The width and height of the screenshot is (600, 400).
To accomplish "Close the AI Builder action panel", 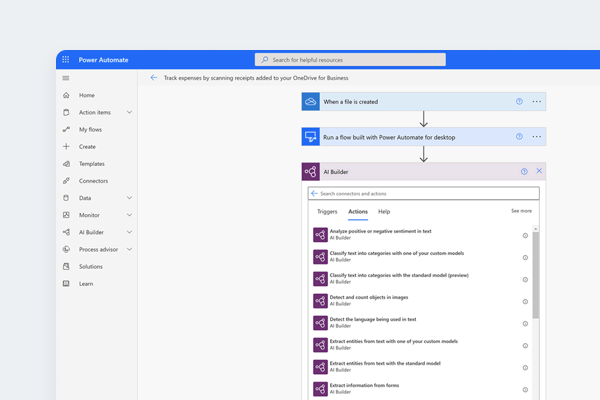I will point(539,171).
